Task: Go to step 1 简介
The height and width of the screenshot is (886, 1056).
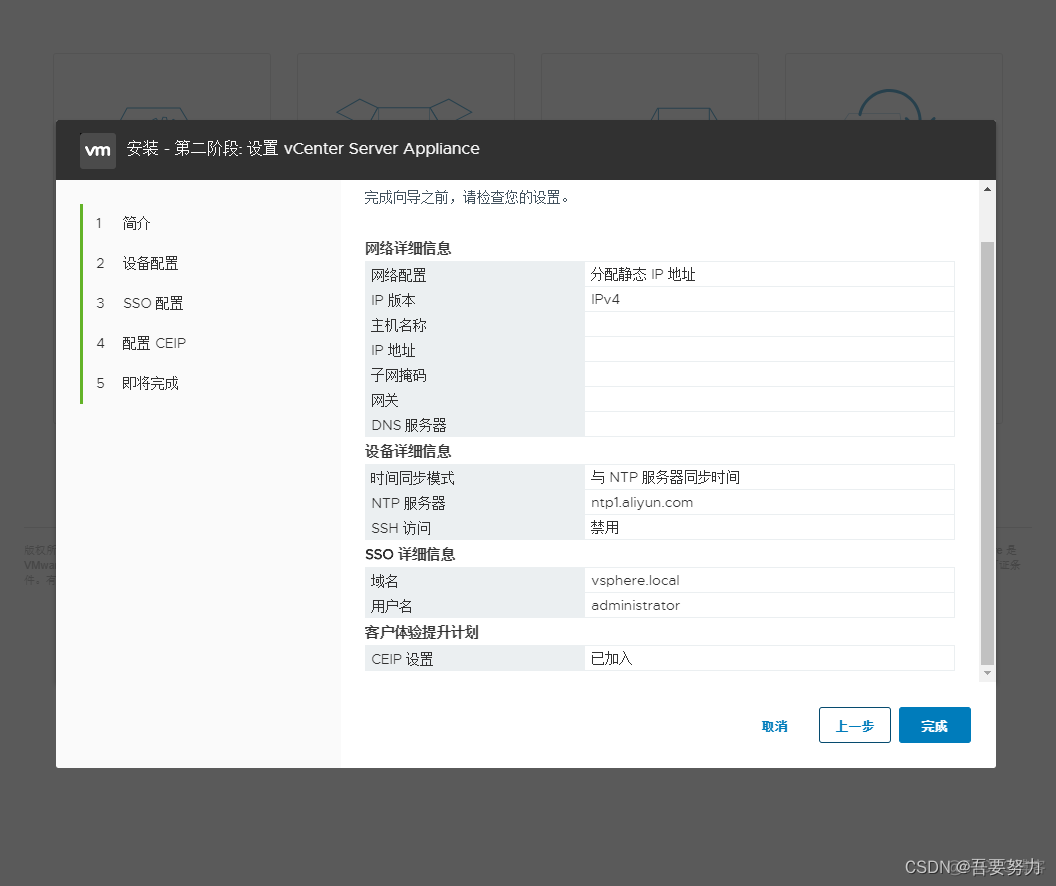Action: [x=136, y=224]
